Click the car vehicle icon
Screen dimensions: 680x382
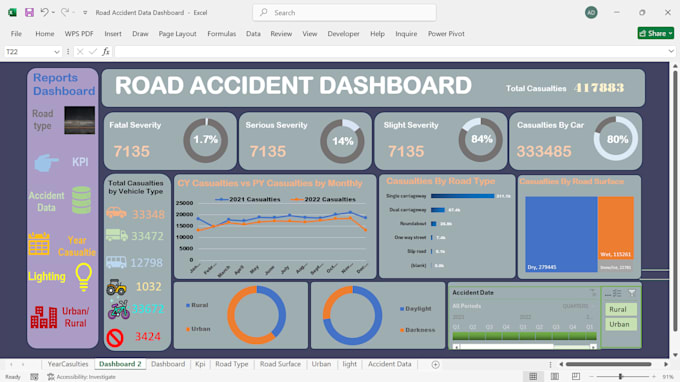[116, 212]
